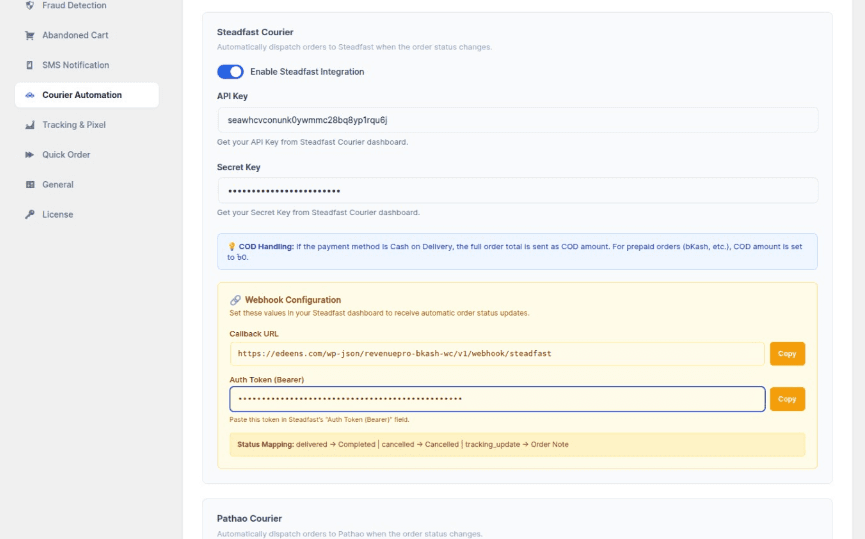Click the Fraud Detection shield icon

click(30, 6)
